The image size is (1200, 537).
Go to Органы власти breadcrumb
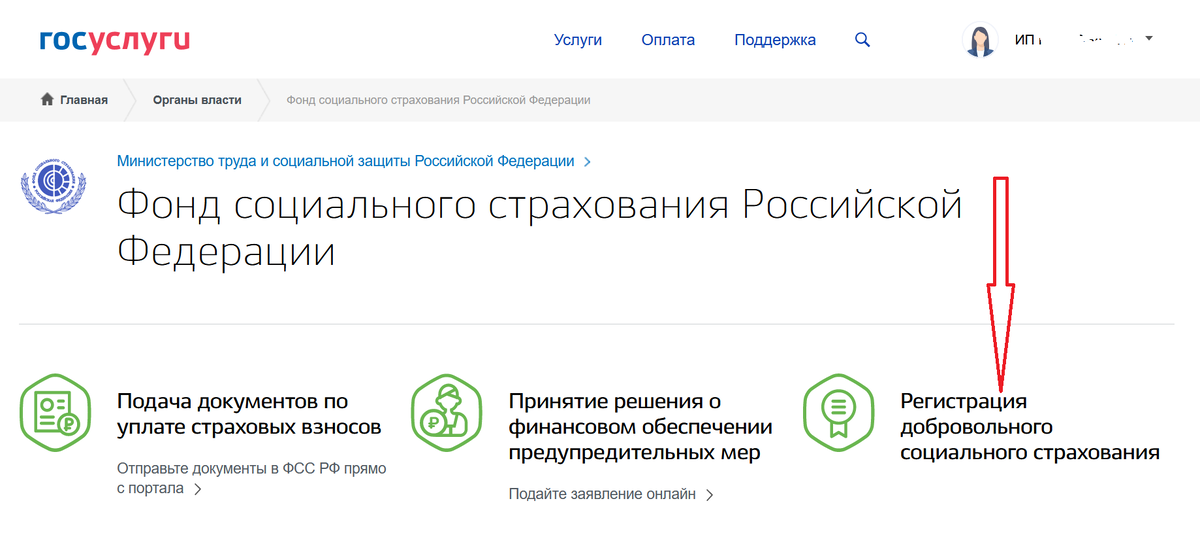197,100
